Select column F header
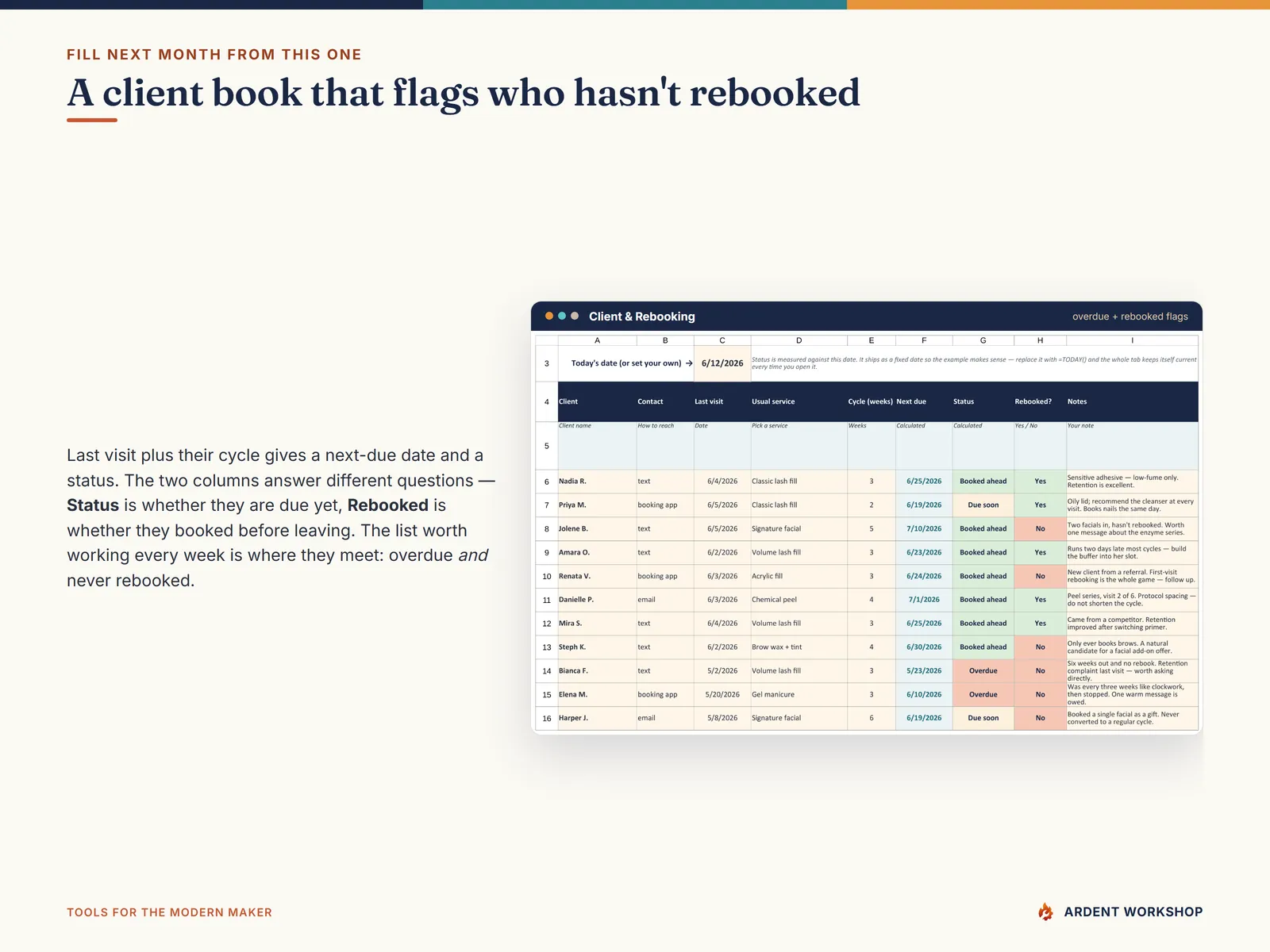 coord(924,340)
